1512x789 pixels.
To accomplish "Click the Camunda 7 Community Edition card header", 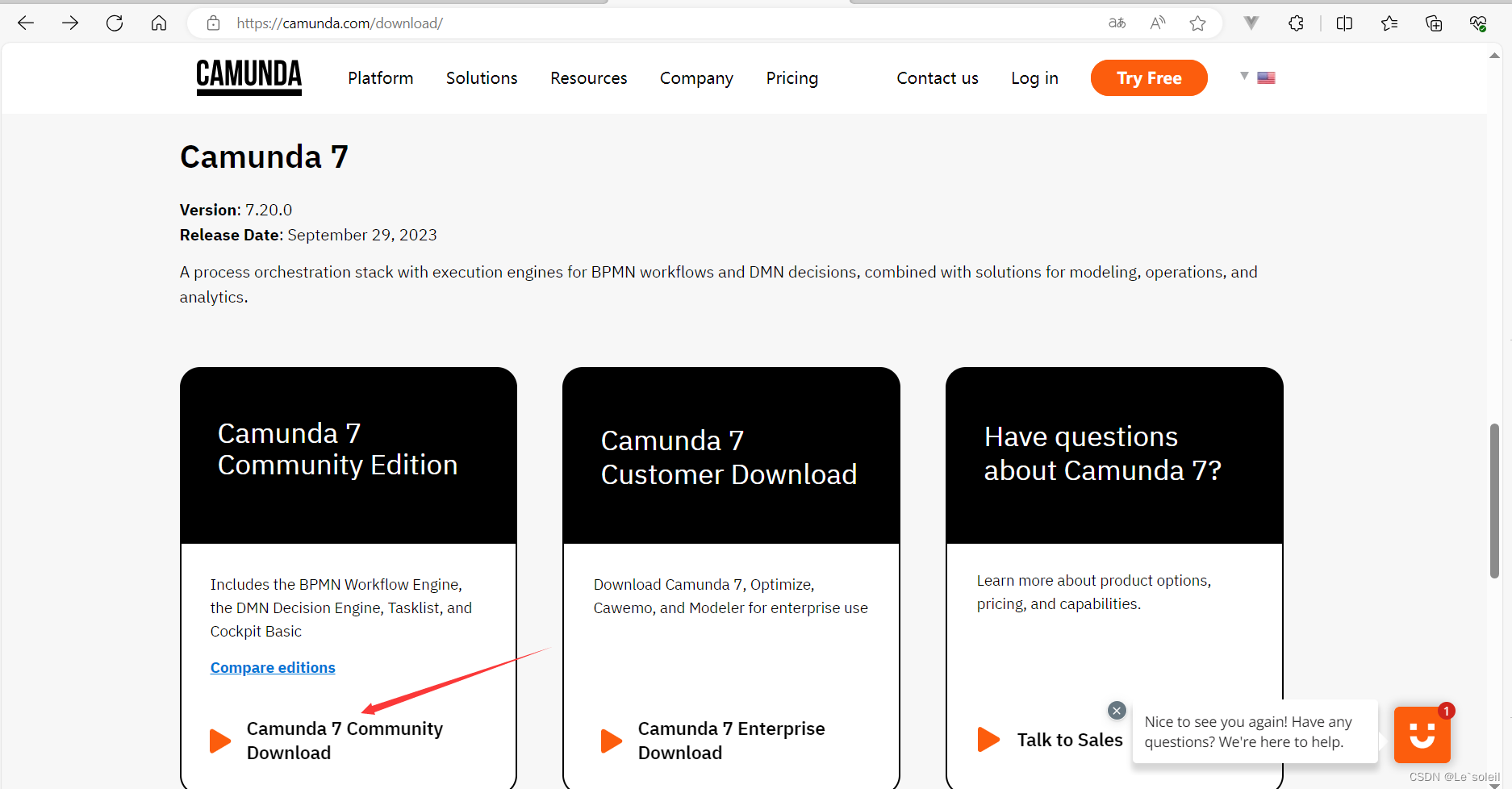I will (x=349, y=456).
